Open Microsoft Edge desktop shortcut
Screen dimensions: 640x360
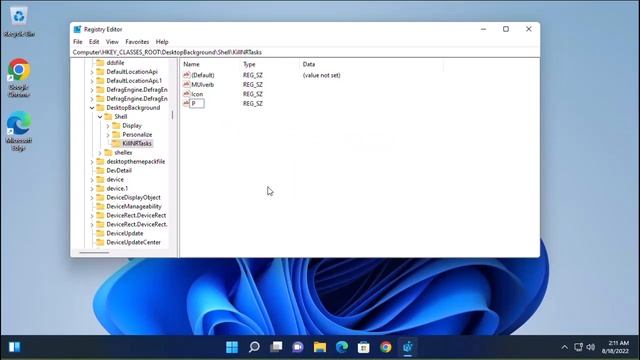(18, 131)
